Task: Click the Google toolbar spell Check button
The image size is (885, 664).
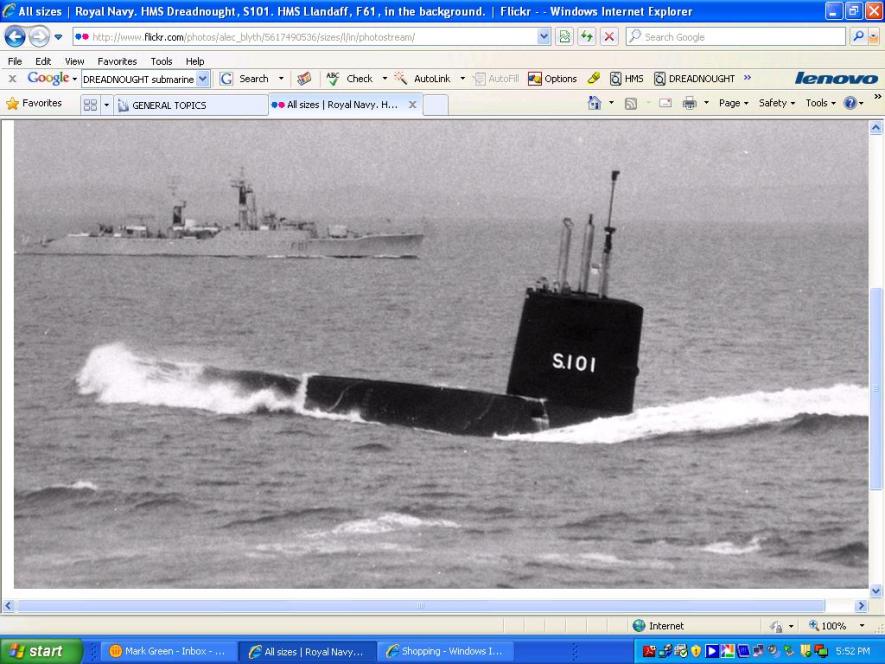Action: pos(350,79)
